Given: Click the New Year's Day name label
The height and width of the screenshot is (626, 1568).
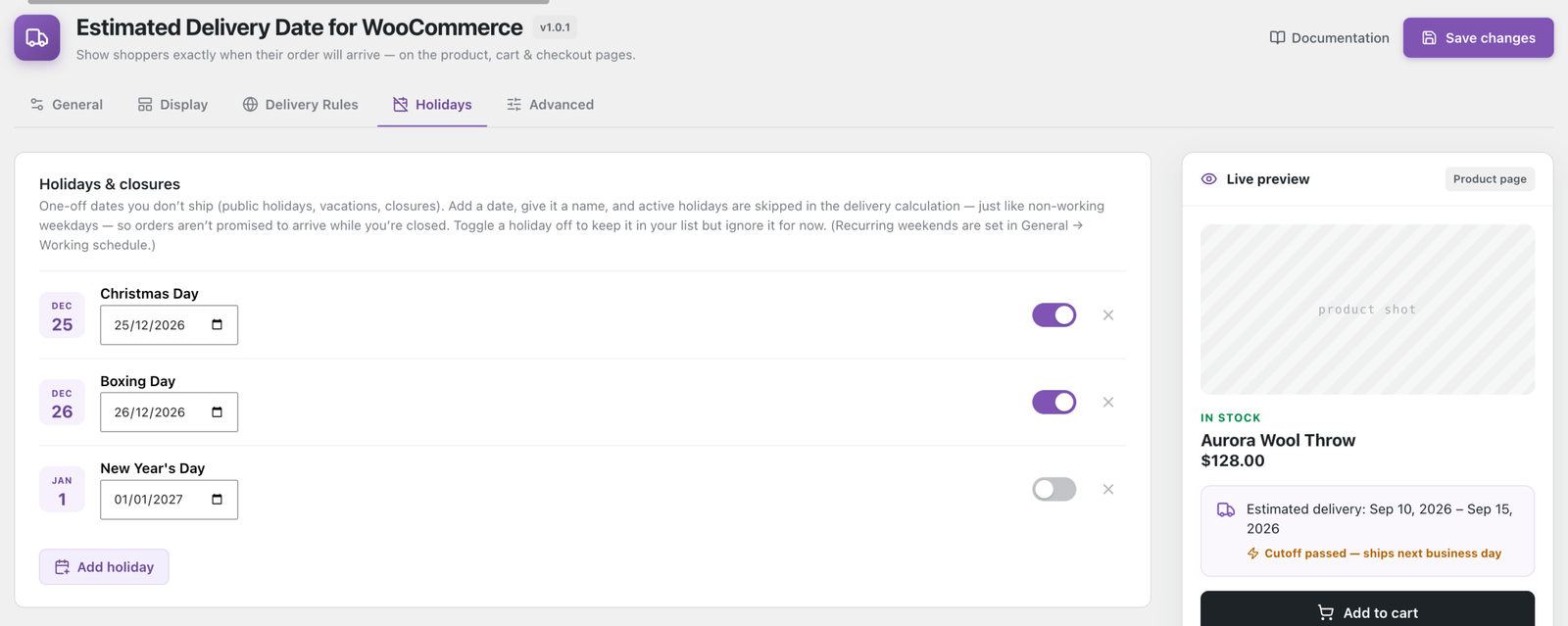Looking at the screenshot, I should (x=152, y=468).
